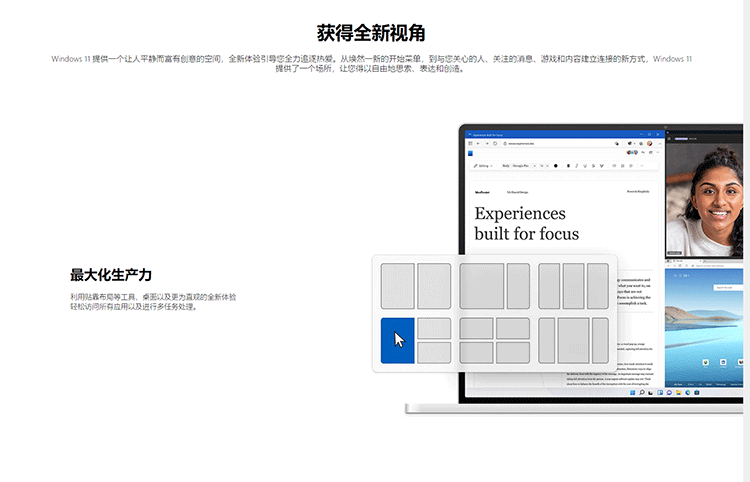Select right zone of two equal columns layout
This screenshot has height=482, width=750.
[434, 286]
